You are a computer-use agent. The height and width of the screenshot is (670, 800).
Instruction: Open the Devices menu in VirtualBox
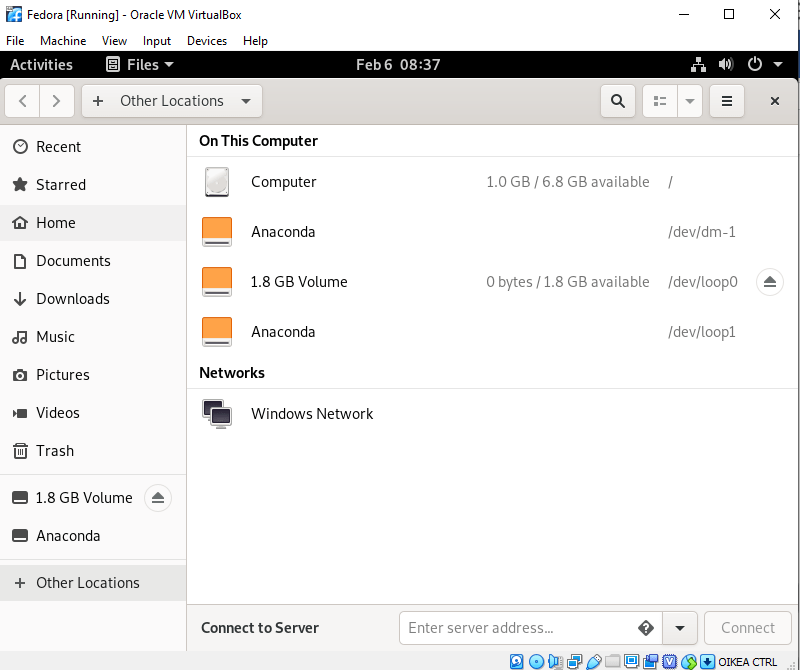point(207,41)
